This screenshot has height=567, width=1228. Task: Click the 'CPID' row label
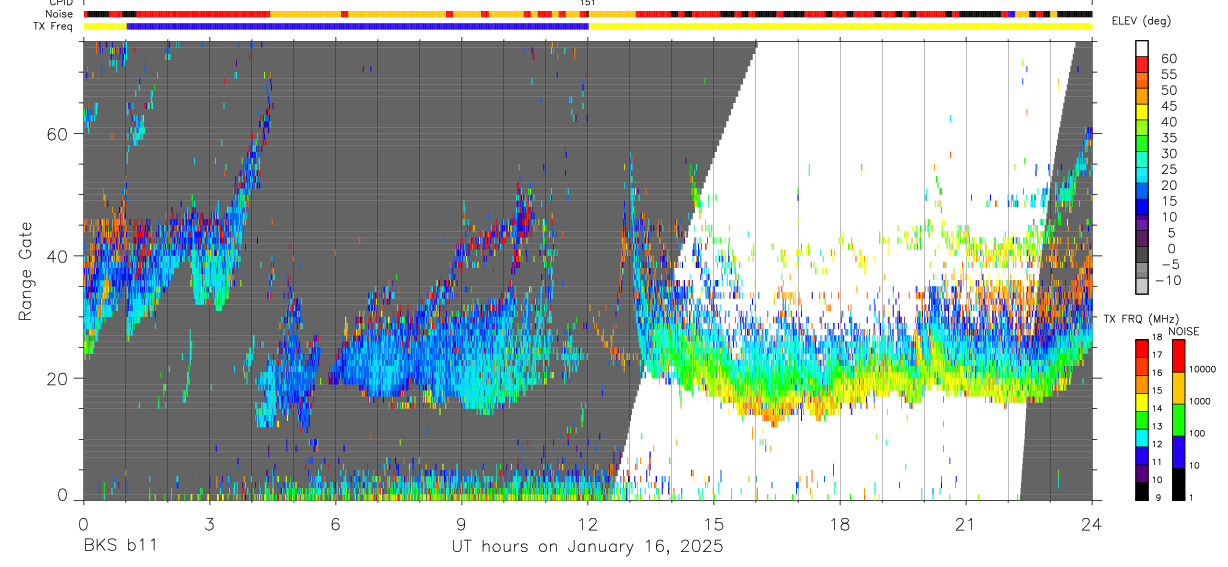click(x=62, y=3)
